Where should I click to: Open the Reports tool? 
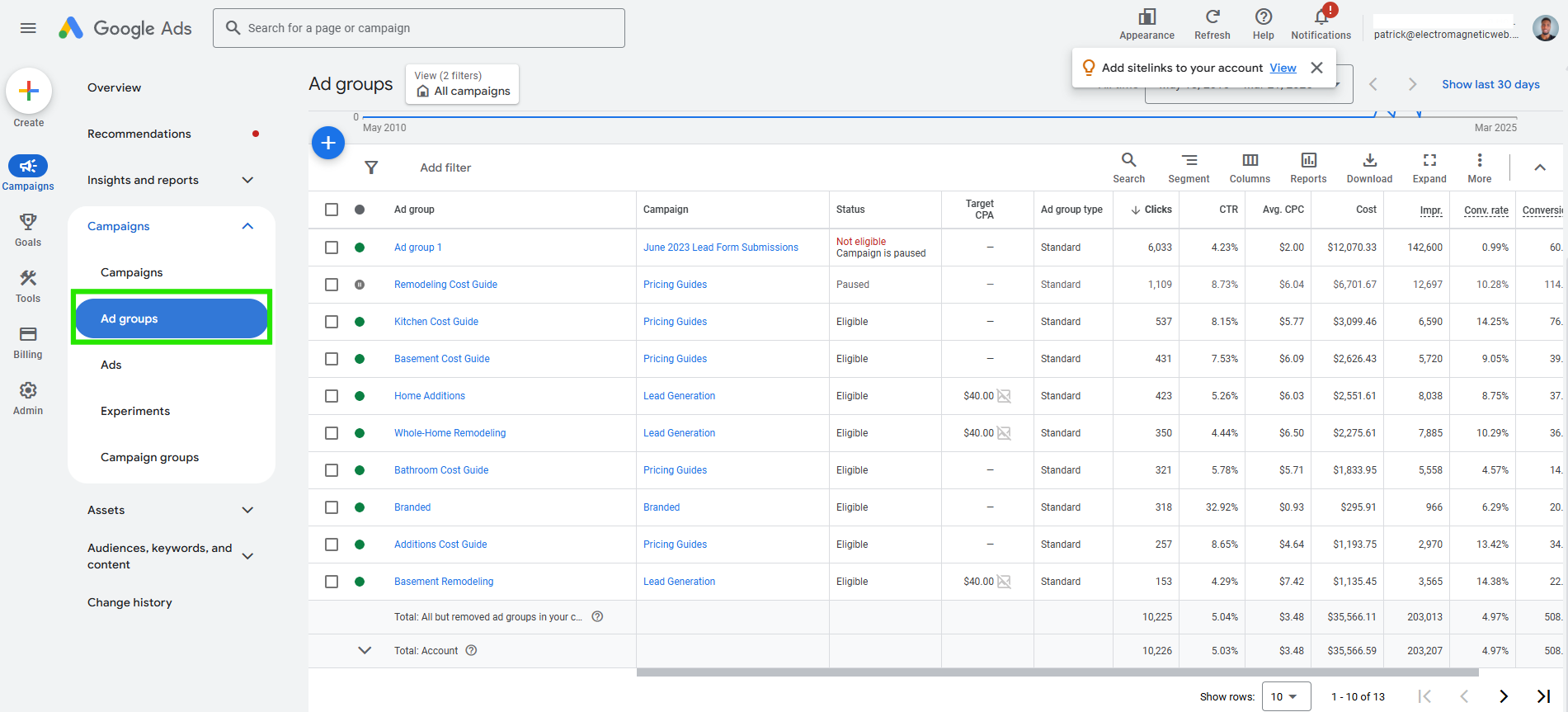1309,167
